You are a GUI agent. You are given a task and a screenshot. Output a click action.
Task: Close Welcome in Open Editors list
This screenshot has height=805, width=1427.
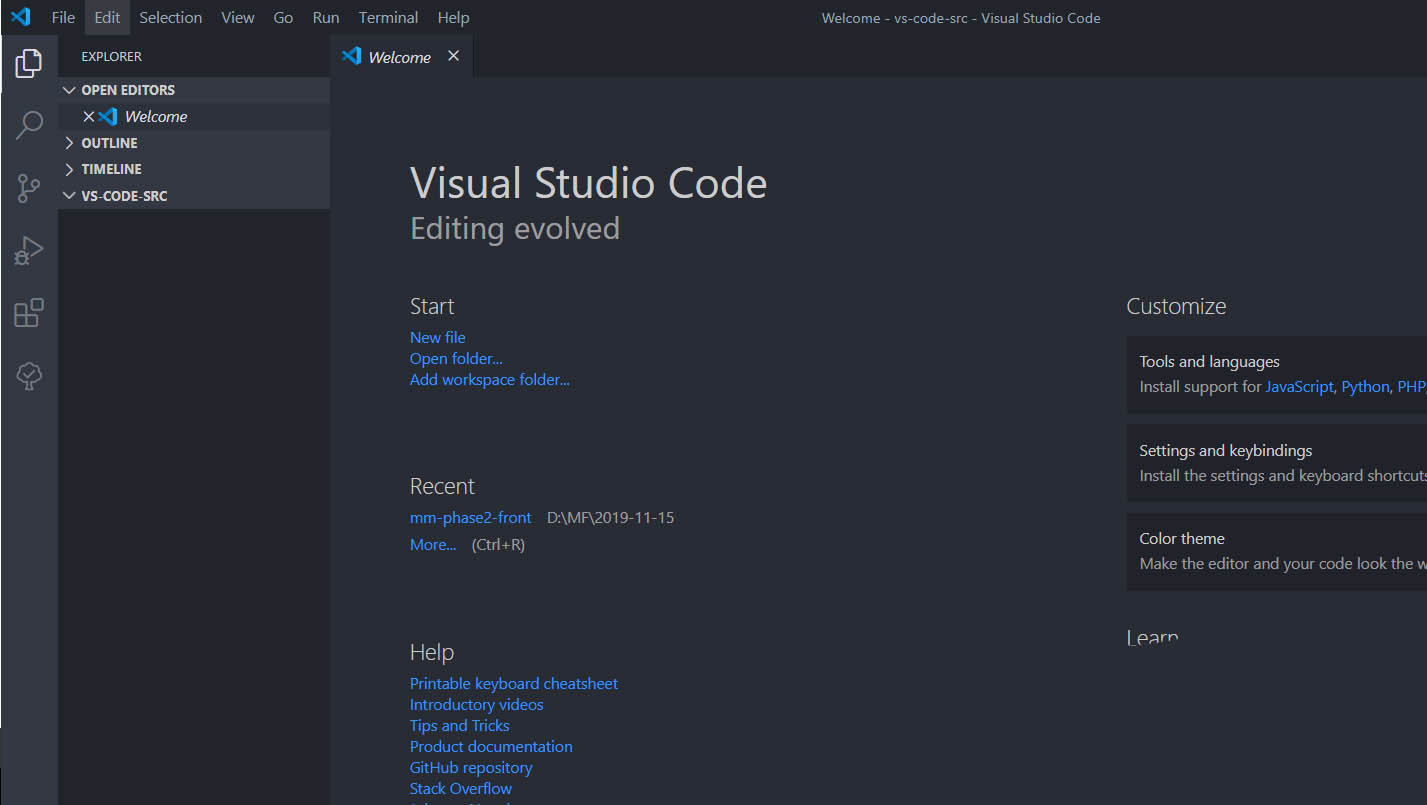pos(88,116)
